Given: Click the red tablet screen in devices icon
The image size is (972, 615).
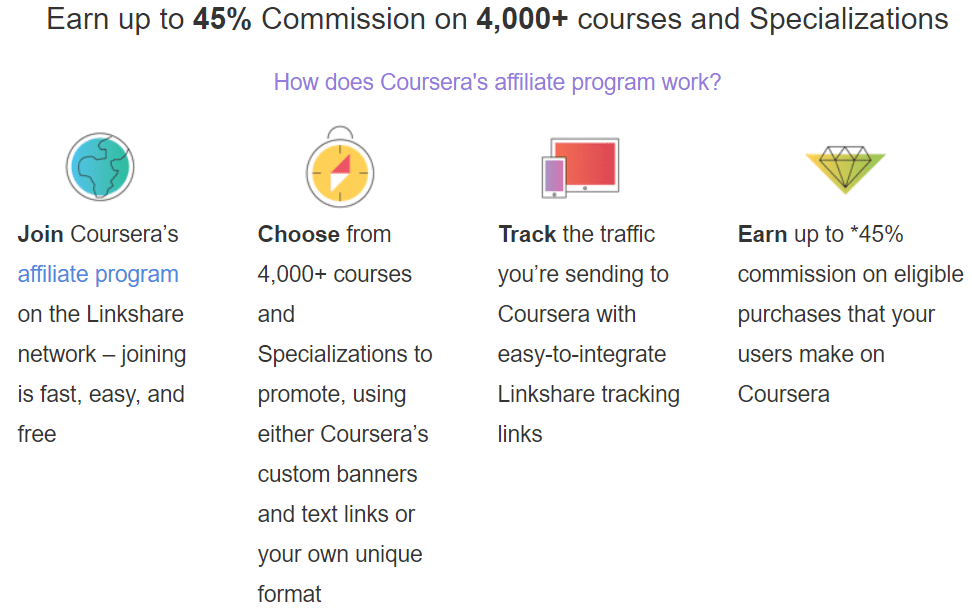Looking at the screenshot, I should tap(585, 164).
